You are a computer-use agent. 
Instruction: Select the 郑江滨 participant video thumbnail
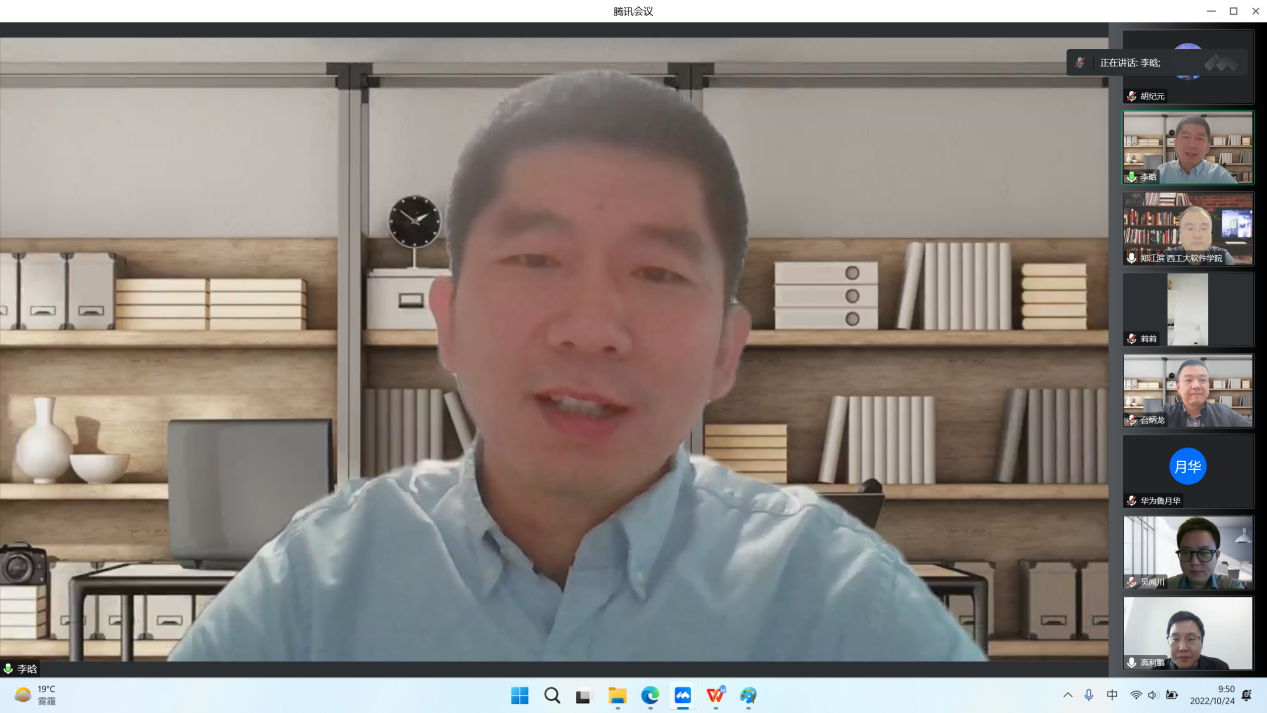coord(1188,228)
